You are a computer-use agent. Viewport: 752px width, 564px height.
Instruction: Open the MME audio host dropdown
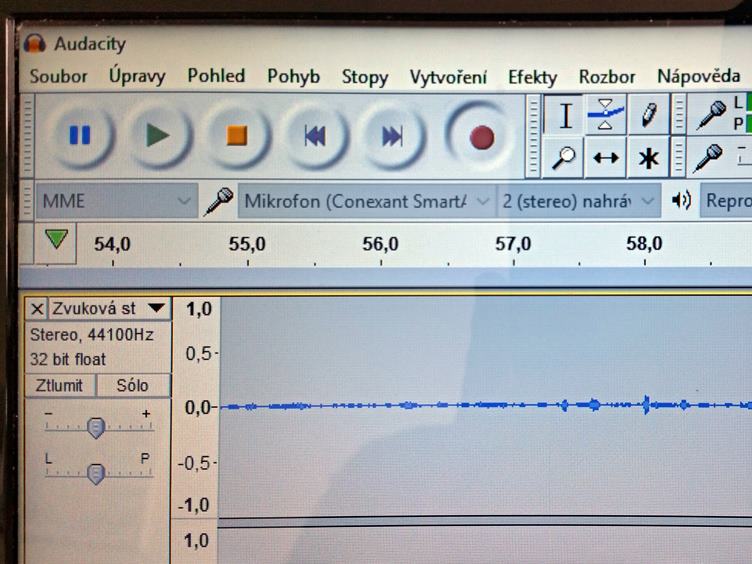coord(117,201)
